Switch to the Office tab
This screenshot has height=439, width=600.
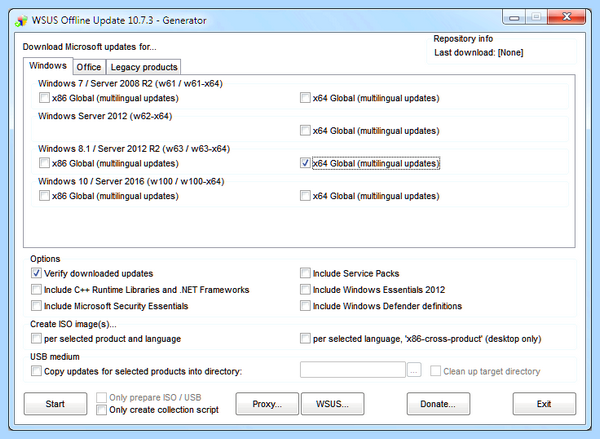tap(89, 67)
